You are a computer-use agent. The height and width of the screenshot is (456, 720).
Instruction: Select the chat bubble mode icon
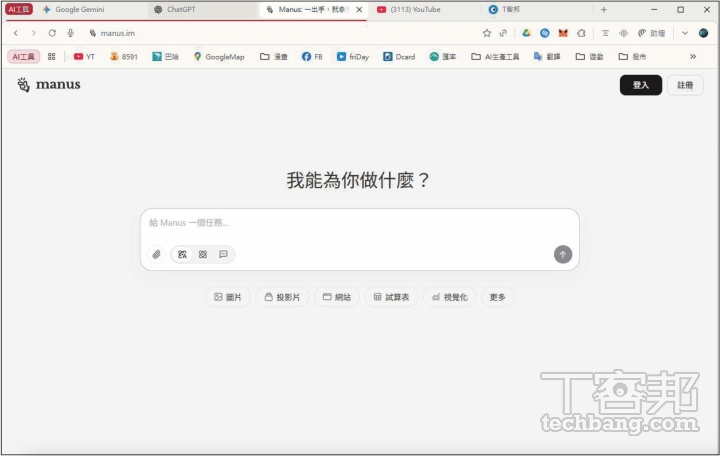point(223,254)
